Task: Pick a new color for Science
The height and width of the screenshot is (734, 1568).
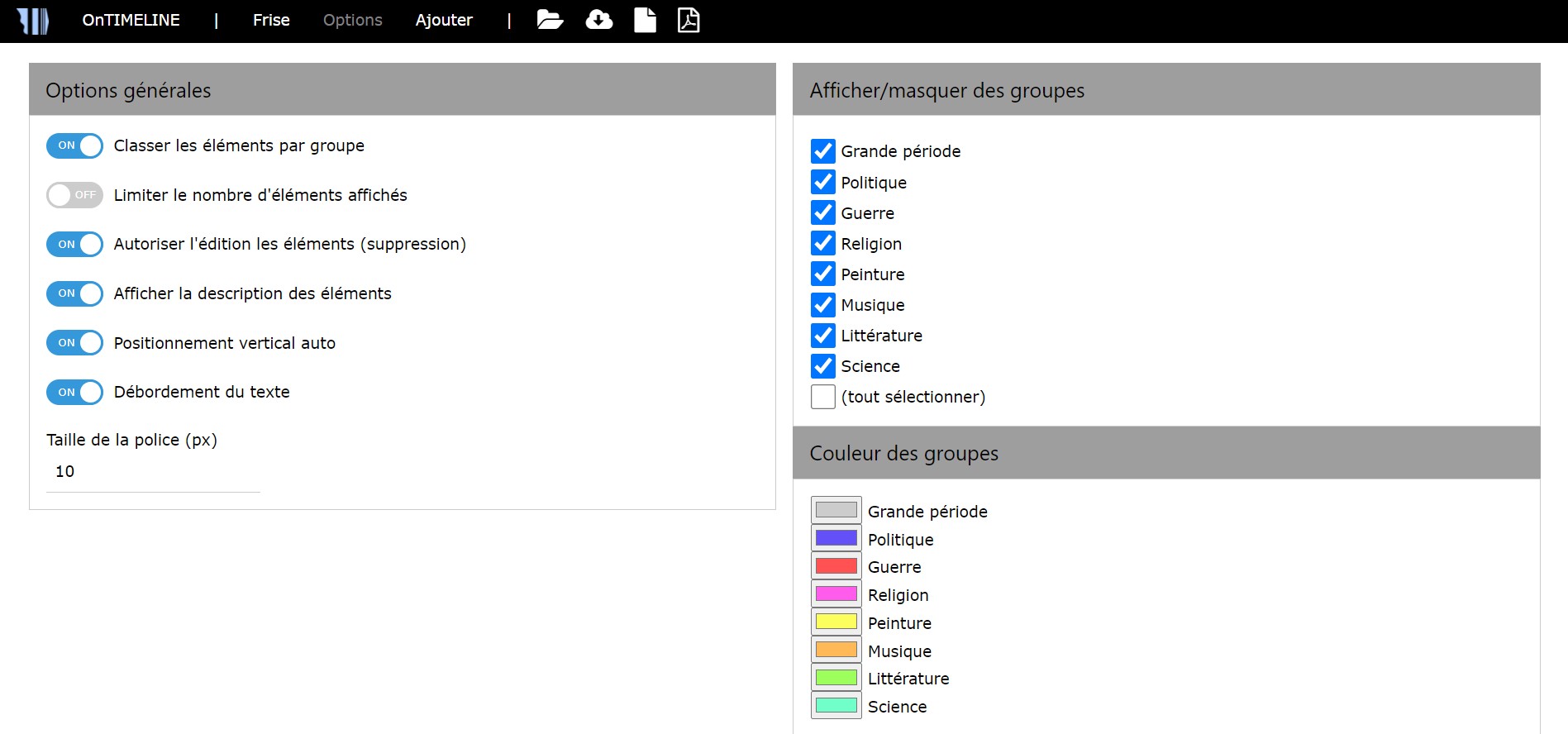Action: tap(836, 706)
